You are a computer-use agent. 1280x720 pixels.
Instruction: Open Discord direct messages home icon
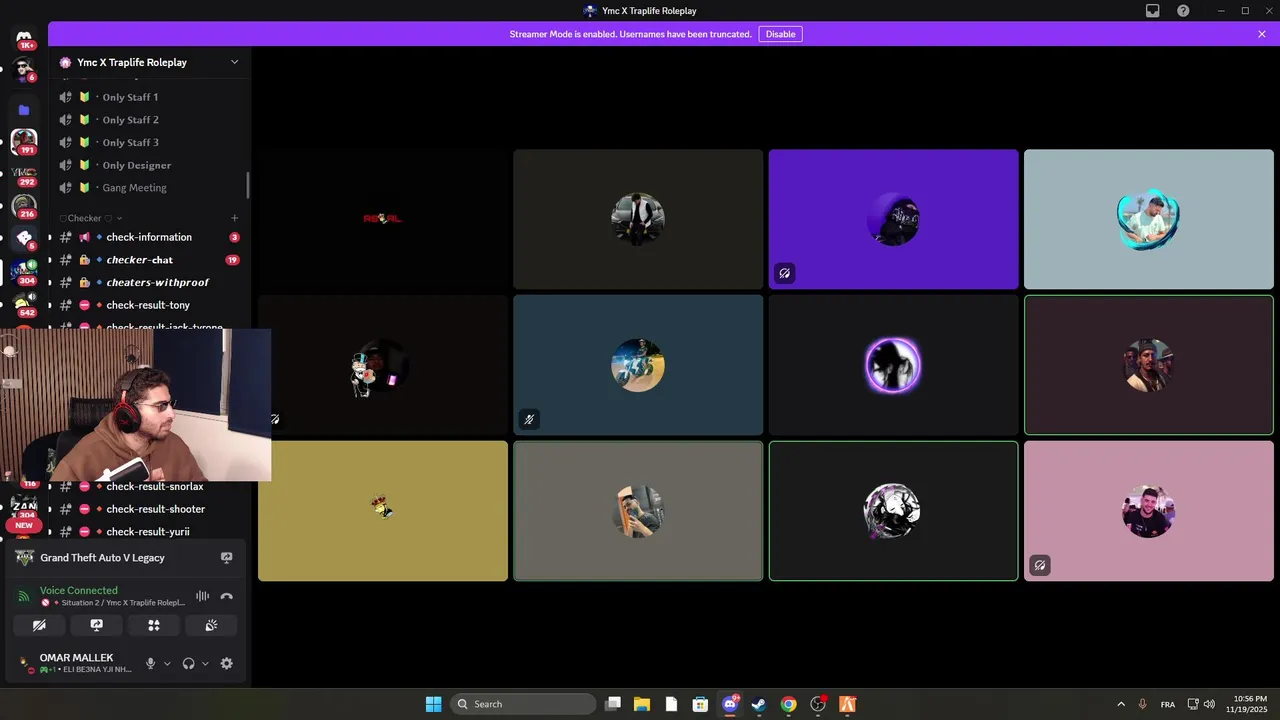click(x=24, y=38)
